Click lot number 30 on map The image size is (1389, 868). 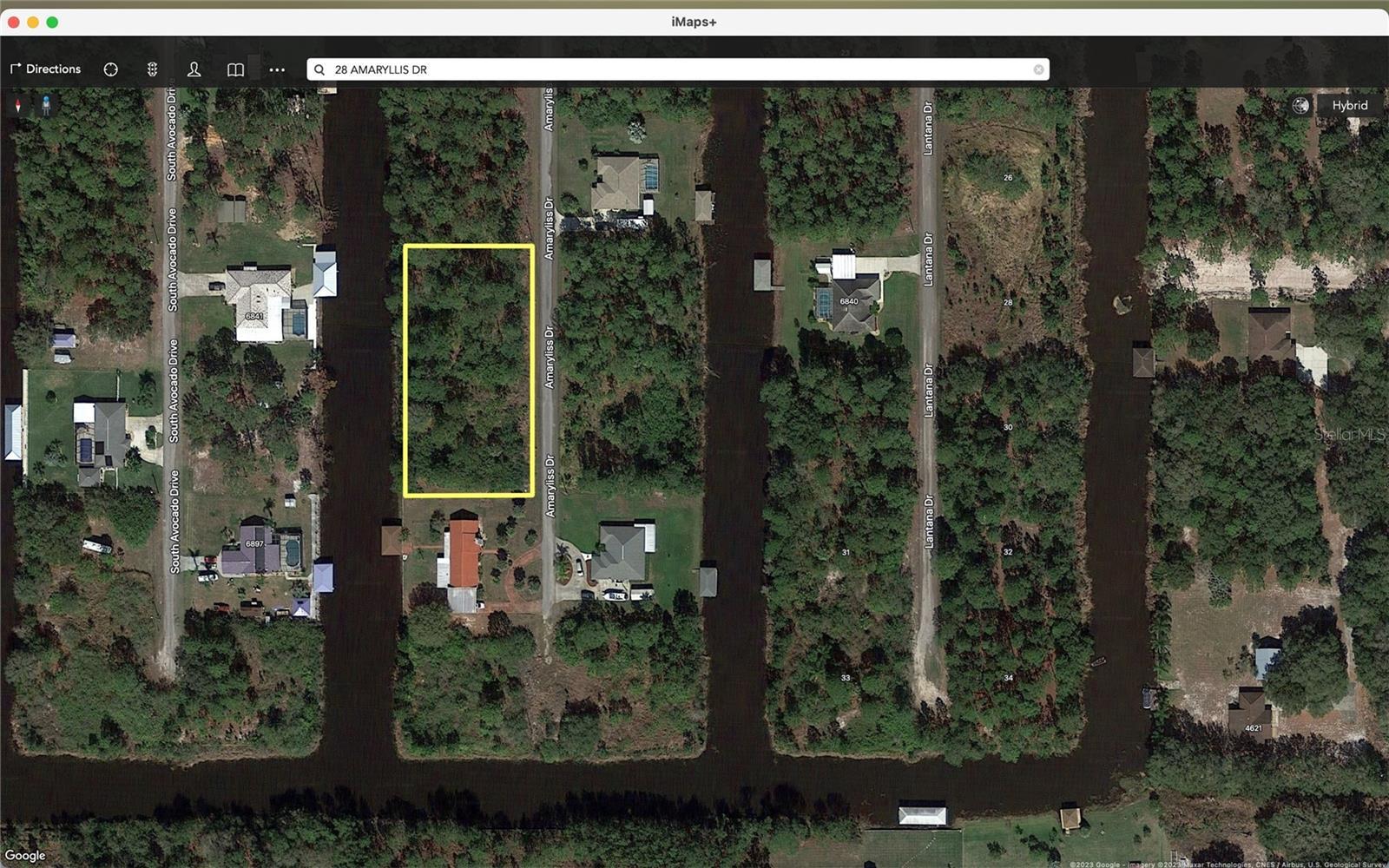click(1008, 427)
